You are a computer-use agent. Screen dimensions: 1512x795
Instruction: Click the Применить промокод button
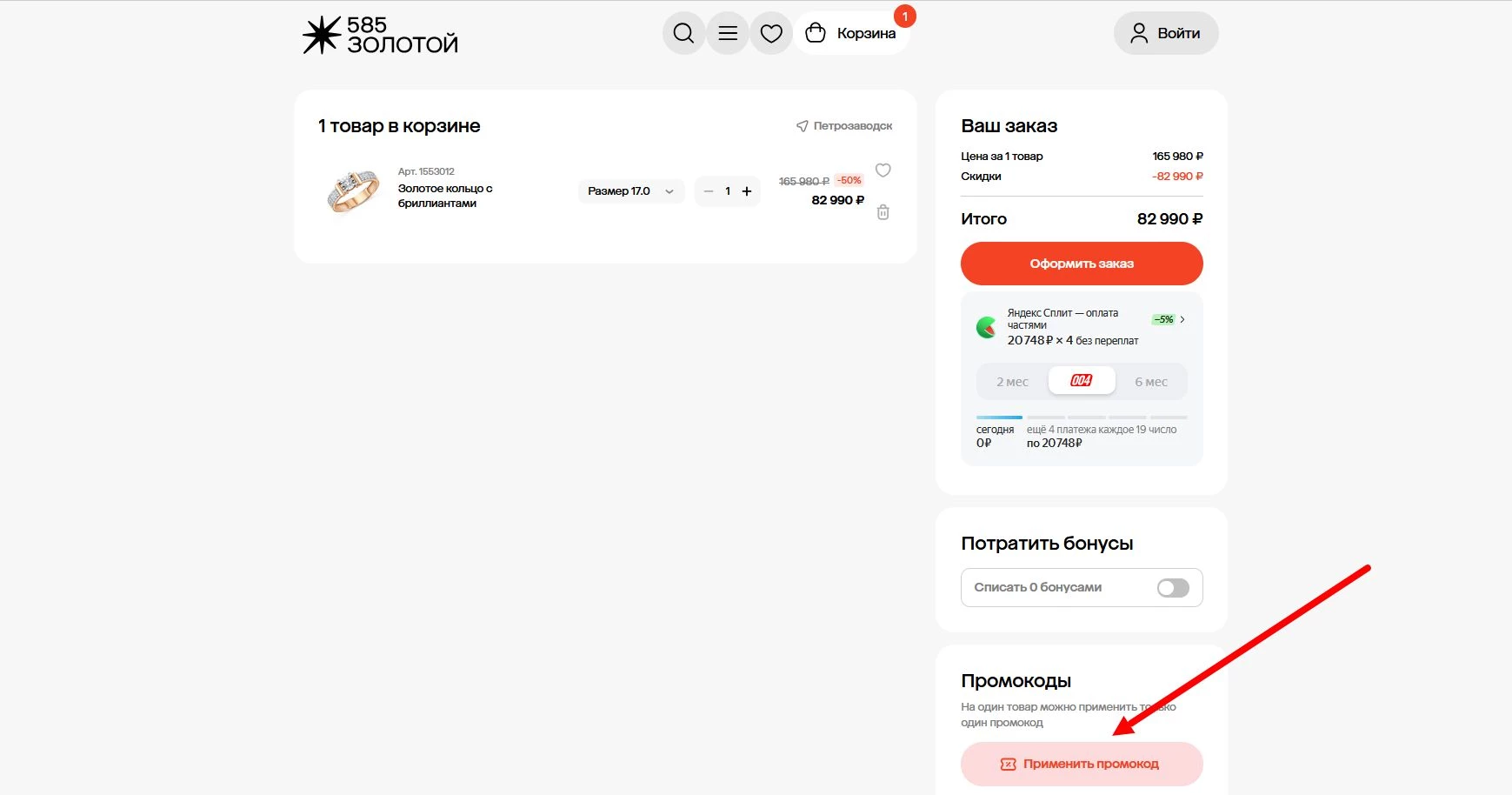[1081, 764]
